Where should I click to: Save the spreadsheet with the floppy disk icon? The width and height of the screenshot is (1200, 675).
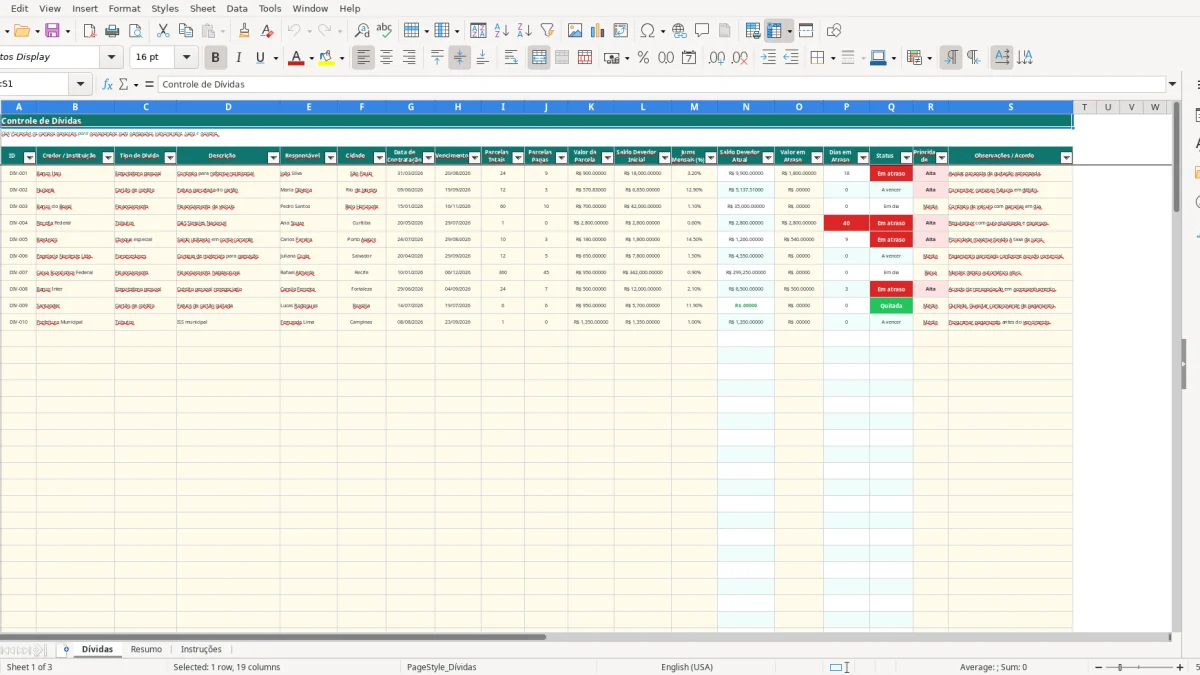52,31
